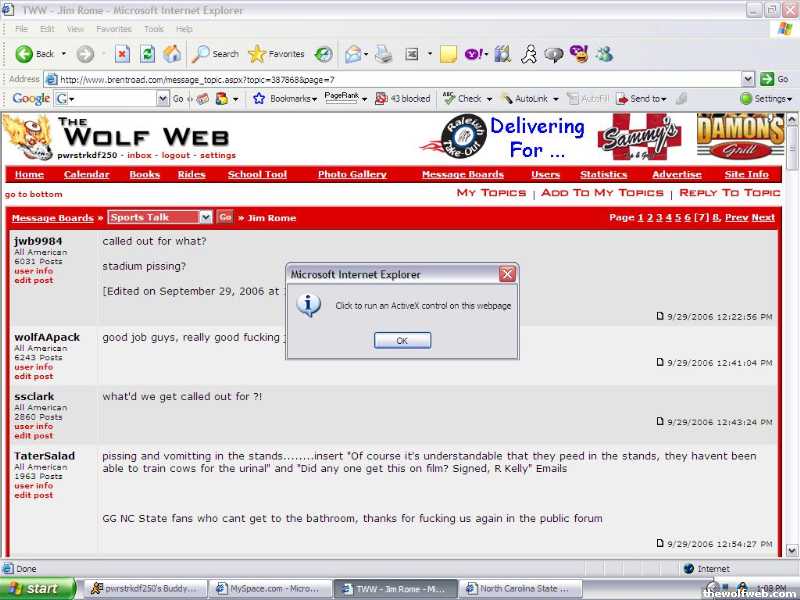Click the Google toolbar search field
The image size is (800, 600).
click(112, 99)
